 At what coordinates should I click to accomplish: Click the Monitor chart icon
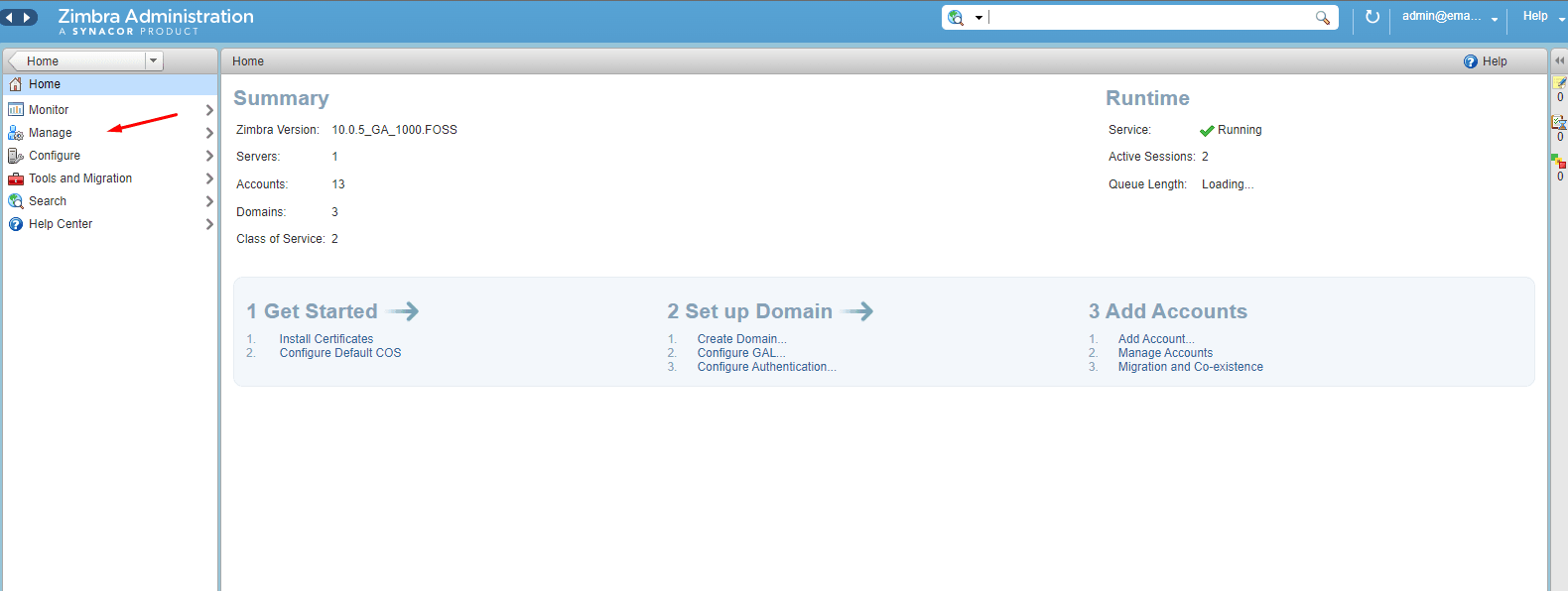click(16, 110)
